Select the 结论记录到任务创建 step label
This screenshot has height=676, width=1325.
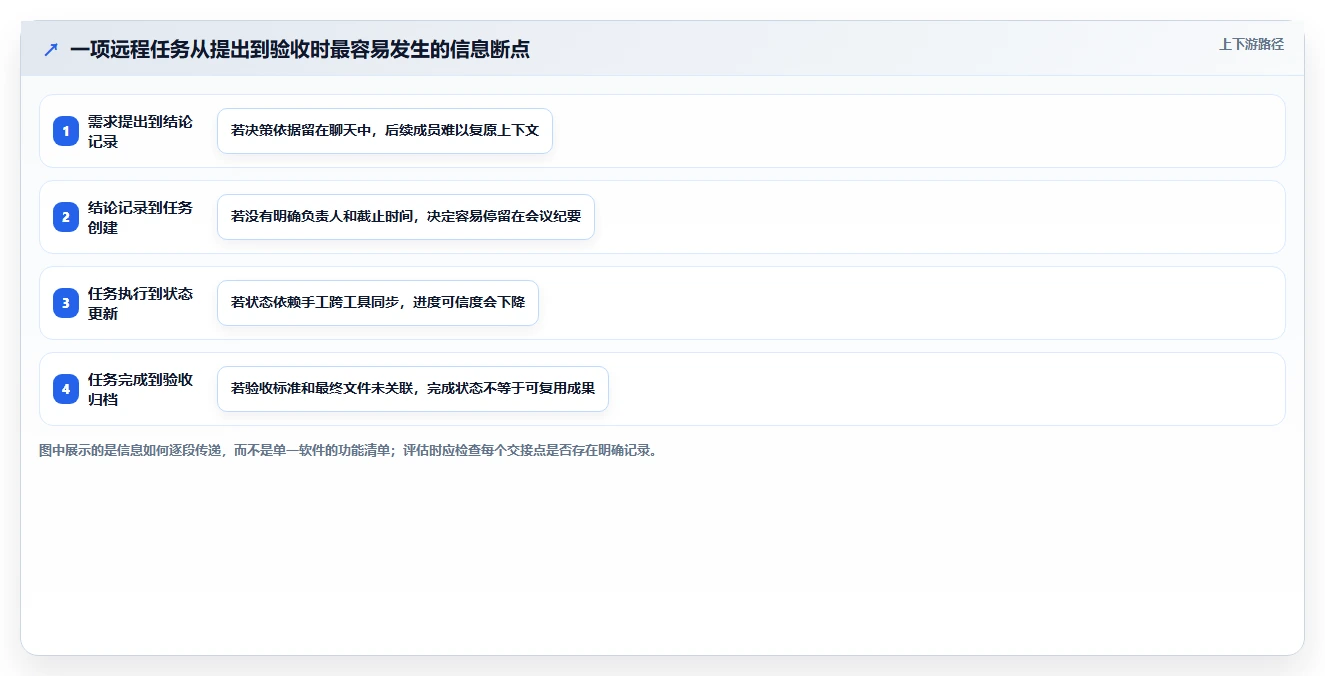click(140, 217)
